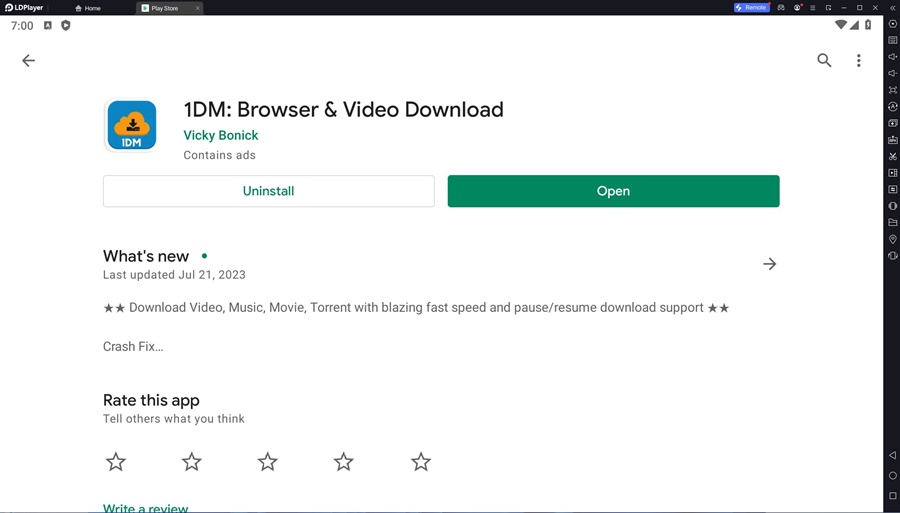
Task: Open LDPlayer settings hexagon icon
Action: (x=893, y=24)
